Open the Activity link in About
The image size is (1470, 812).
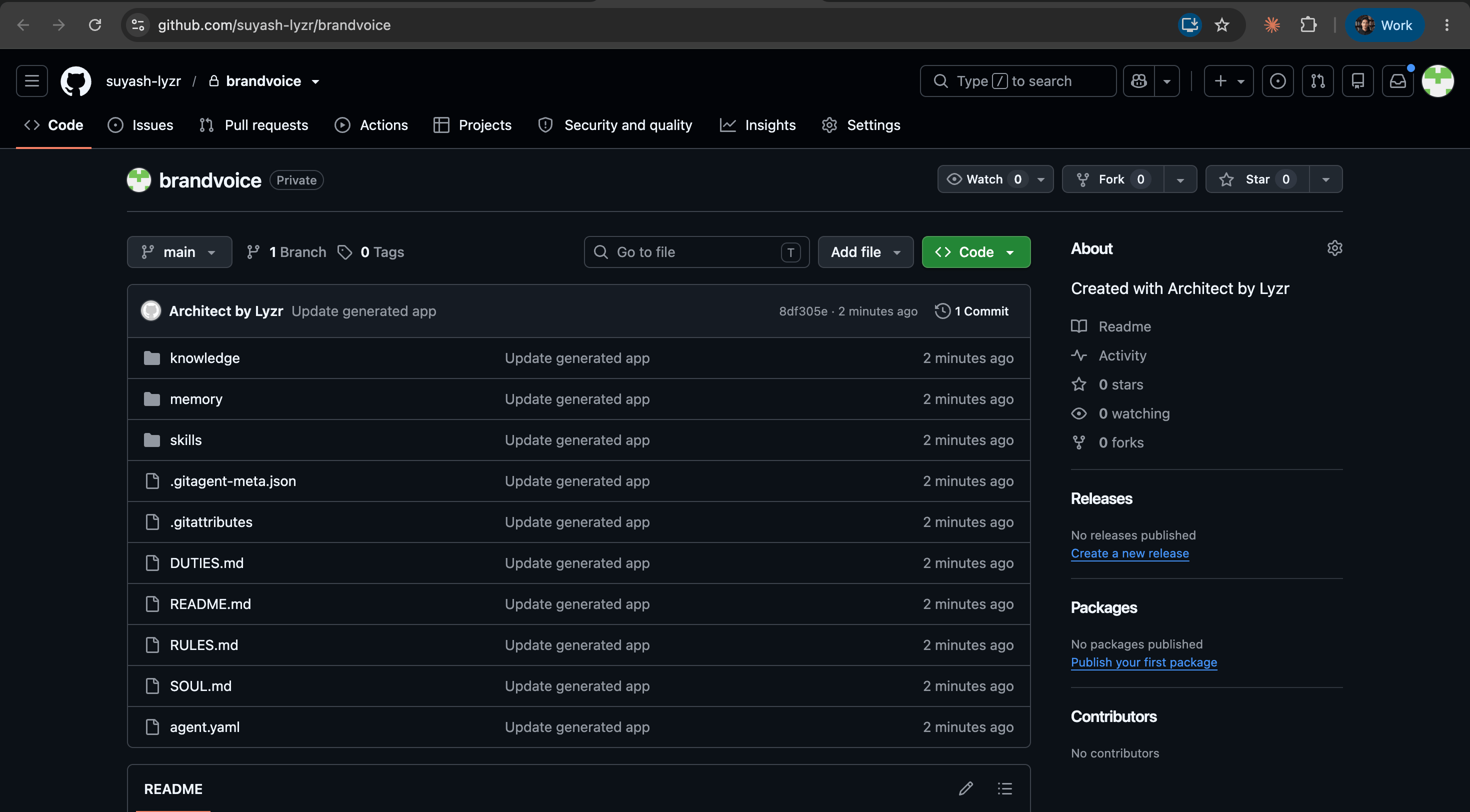(1109, 355)
